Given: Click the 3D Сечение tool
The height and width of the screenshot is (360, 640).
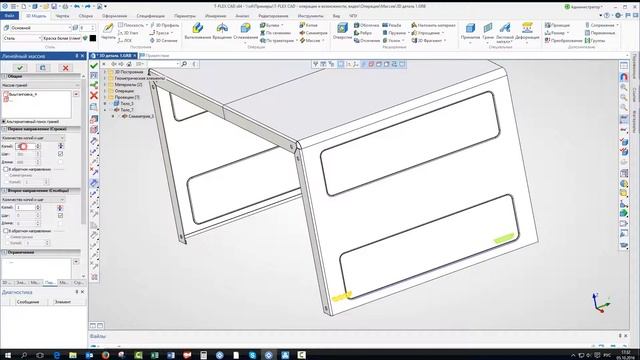Looking at the screenshot, I should [163, 40].
